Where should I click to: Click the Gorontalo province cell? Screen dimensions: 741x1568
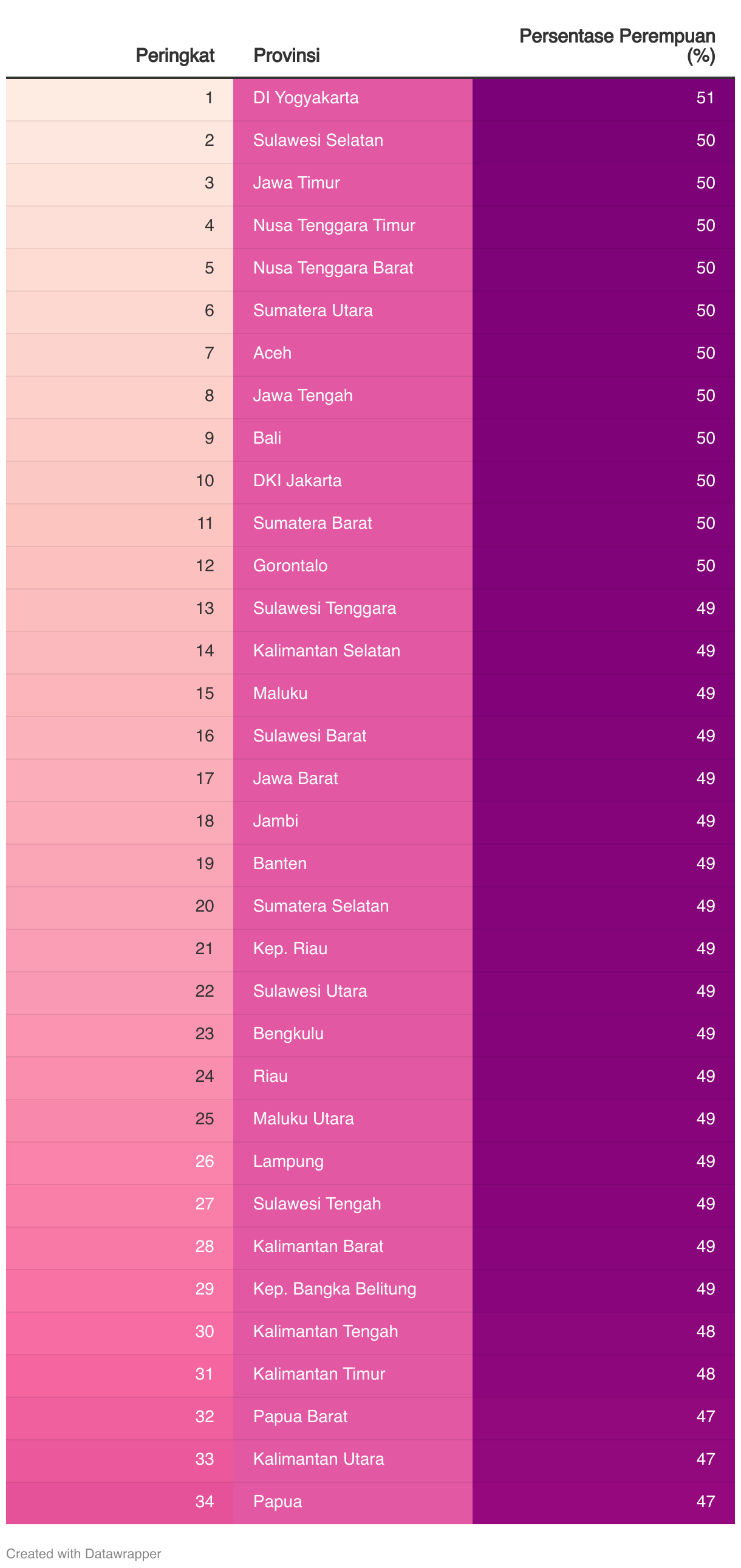tap(353, 566)
